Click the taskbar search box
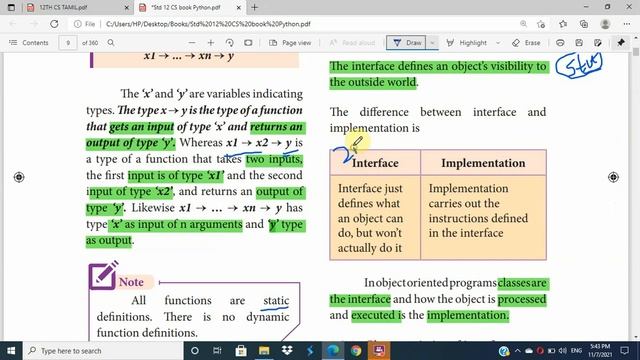The height and width of the screenshot is (360, 640). pos(103,351)
